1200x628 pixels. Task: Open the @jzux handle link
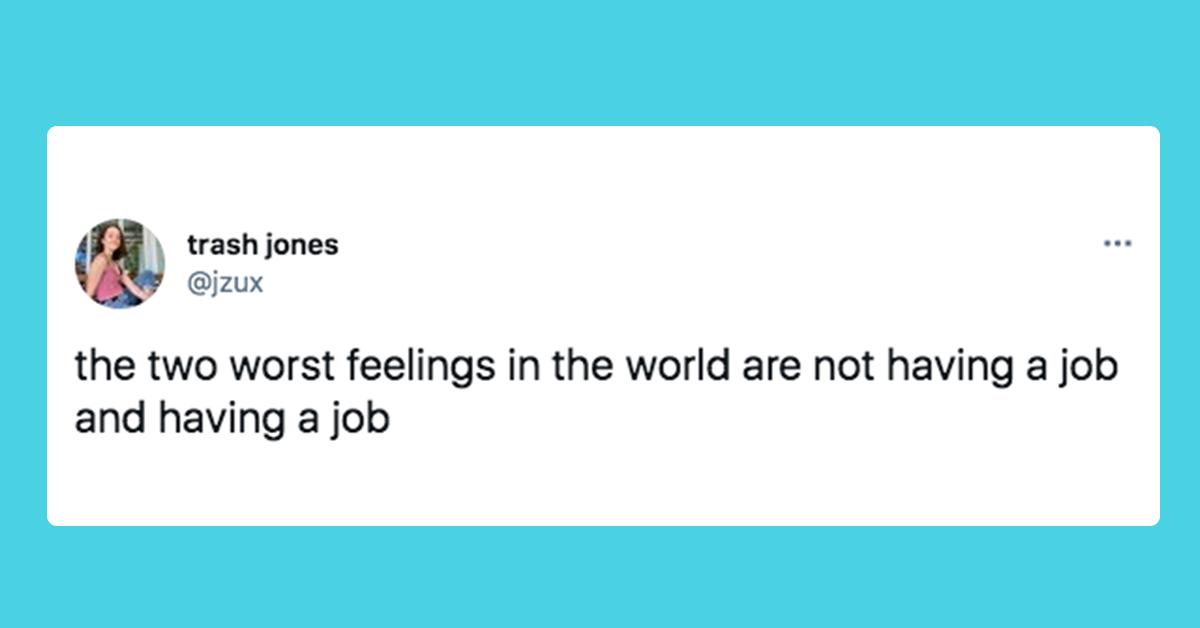tap(225, 283)
